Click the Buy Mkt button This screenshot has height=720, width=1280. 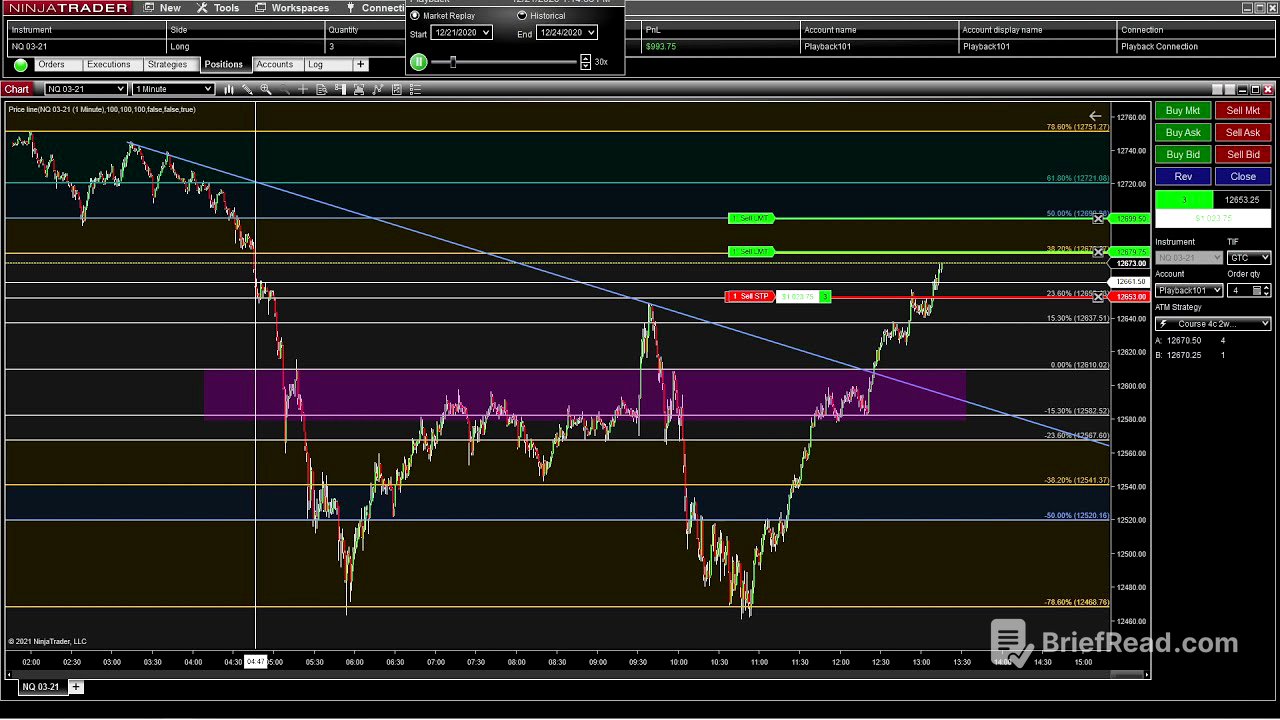coord(1182,110)
